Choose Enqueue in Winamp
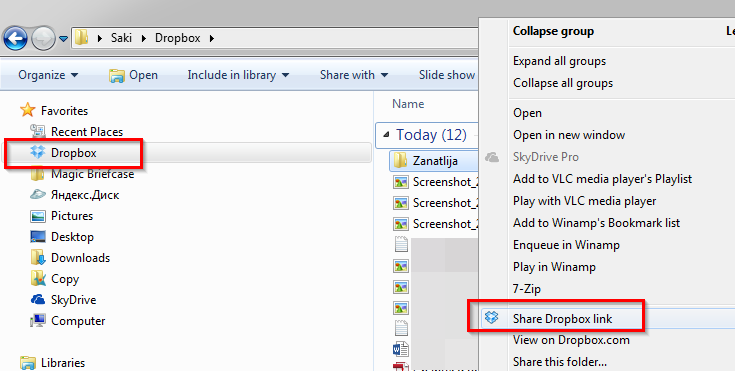 pyautogui.click(x=566, y=245)
